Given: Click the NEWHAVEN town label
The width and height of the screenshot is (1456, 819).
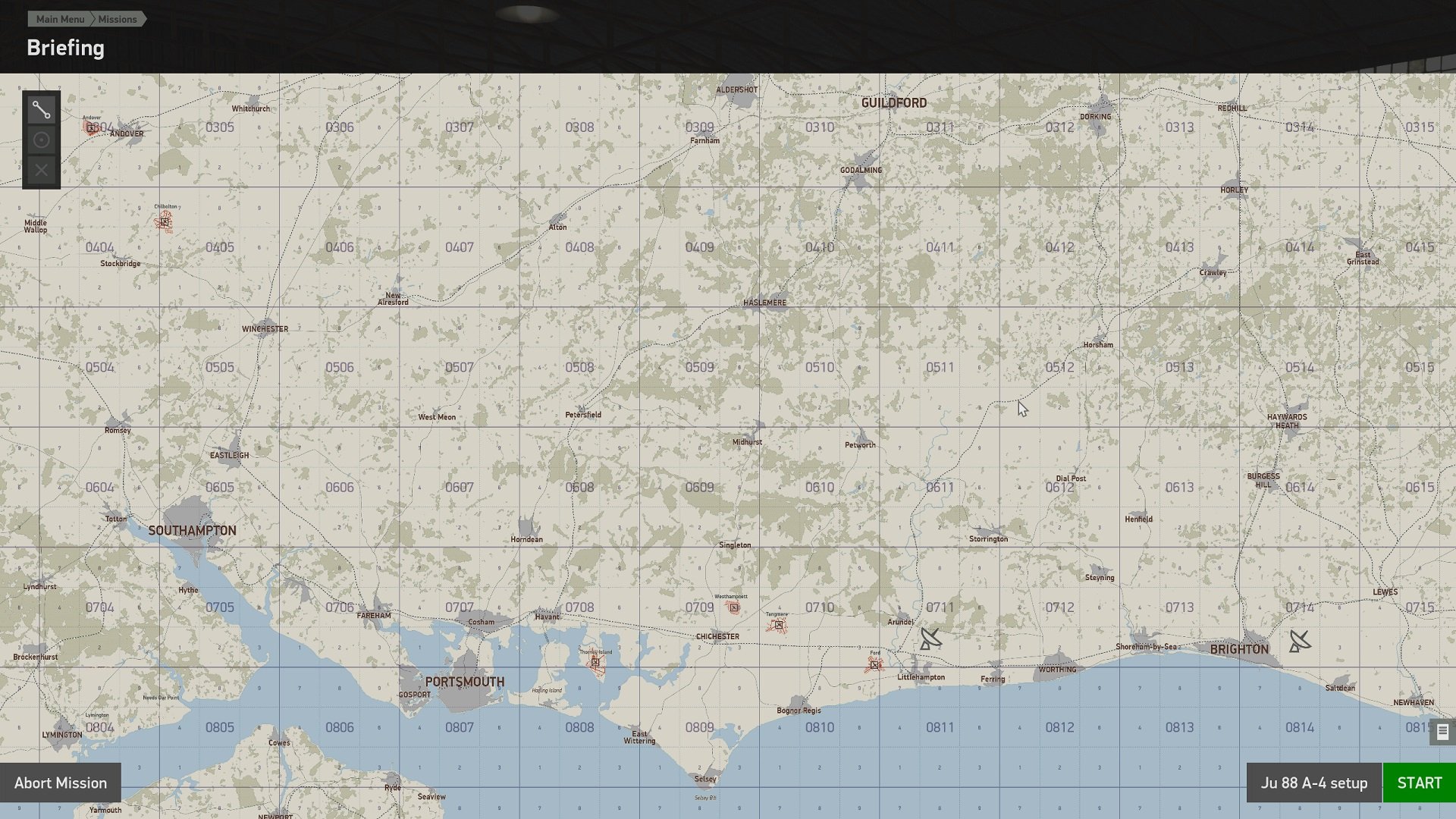Looking at the screenshot, I should [1414, 703].
